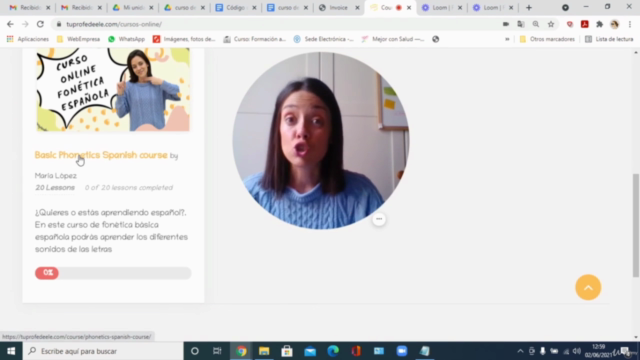Open the zoom magnifier icon in address bar
The height and width of the screenshot is (360, 640).
point(536,24)
